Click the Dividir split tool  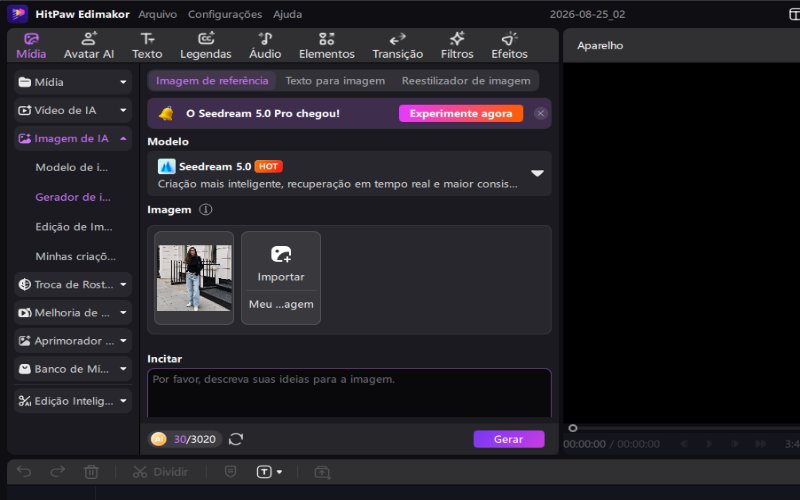pyautogui.click(x=160, y=472)
